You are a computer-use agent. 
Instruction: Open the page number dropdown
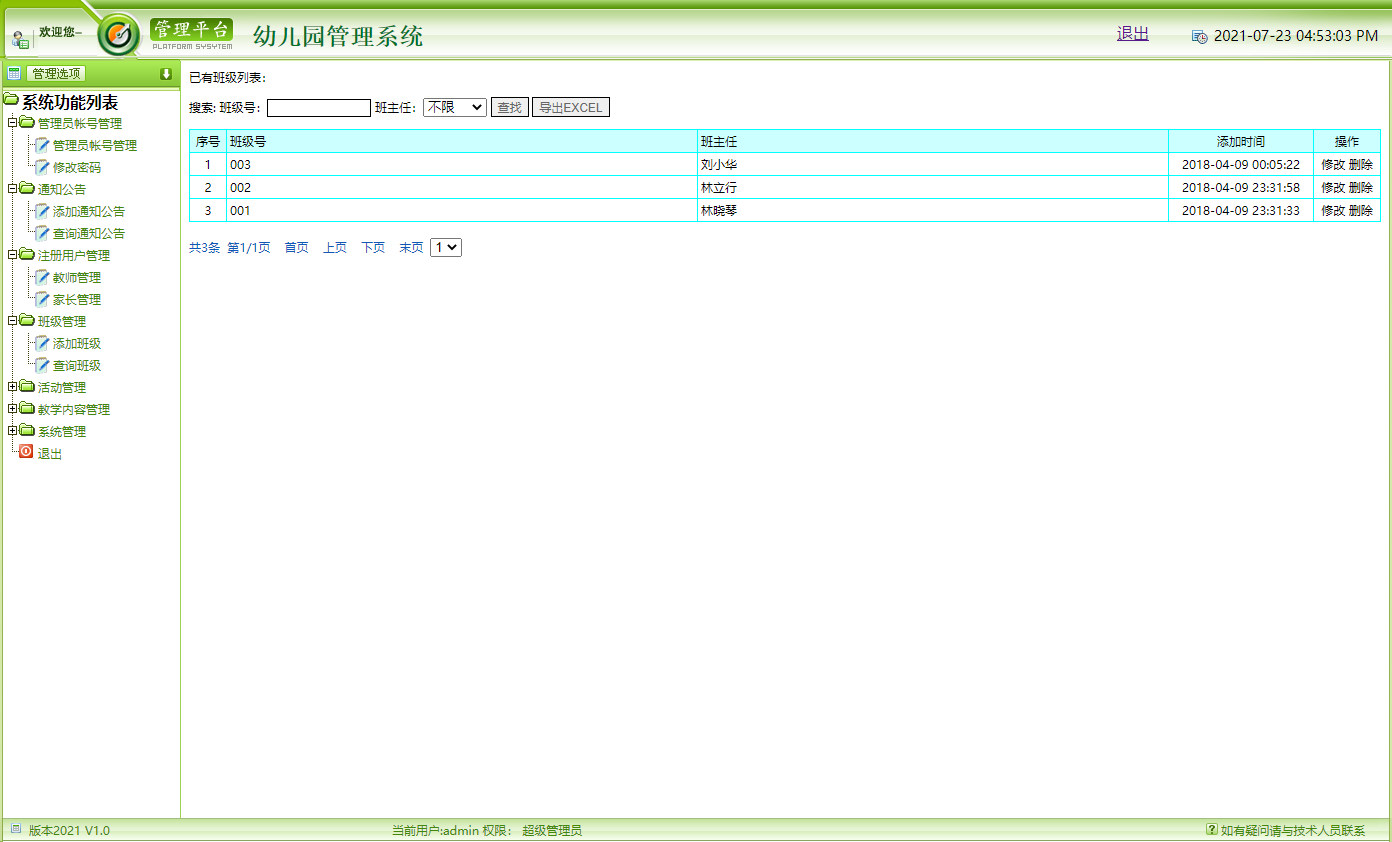[x=445, y=247]
